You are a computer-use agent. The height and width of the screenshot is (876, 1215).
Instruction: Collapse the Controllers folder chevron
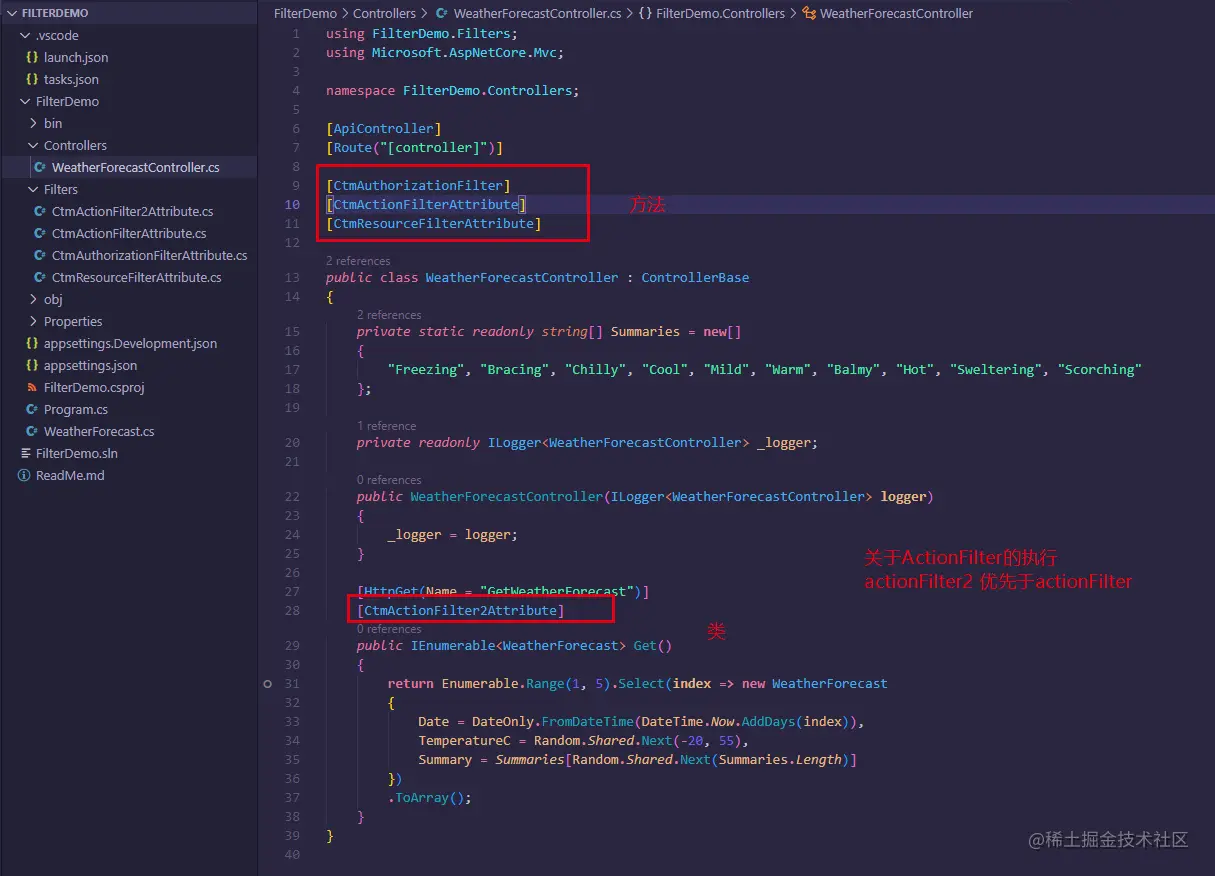point(33,146)
